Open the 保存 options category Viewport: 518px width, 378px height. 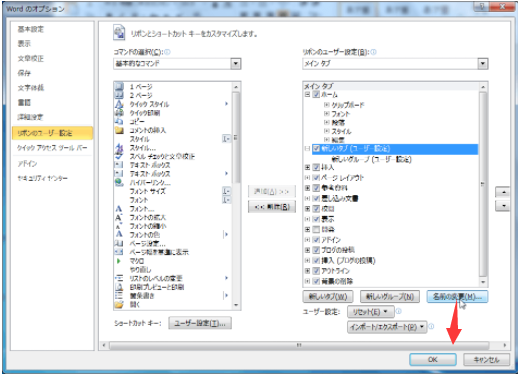click(24, 73)
